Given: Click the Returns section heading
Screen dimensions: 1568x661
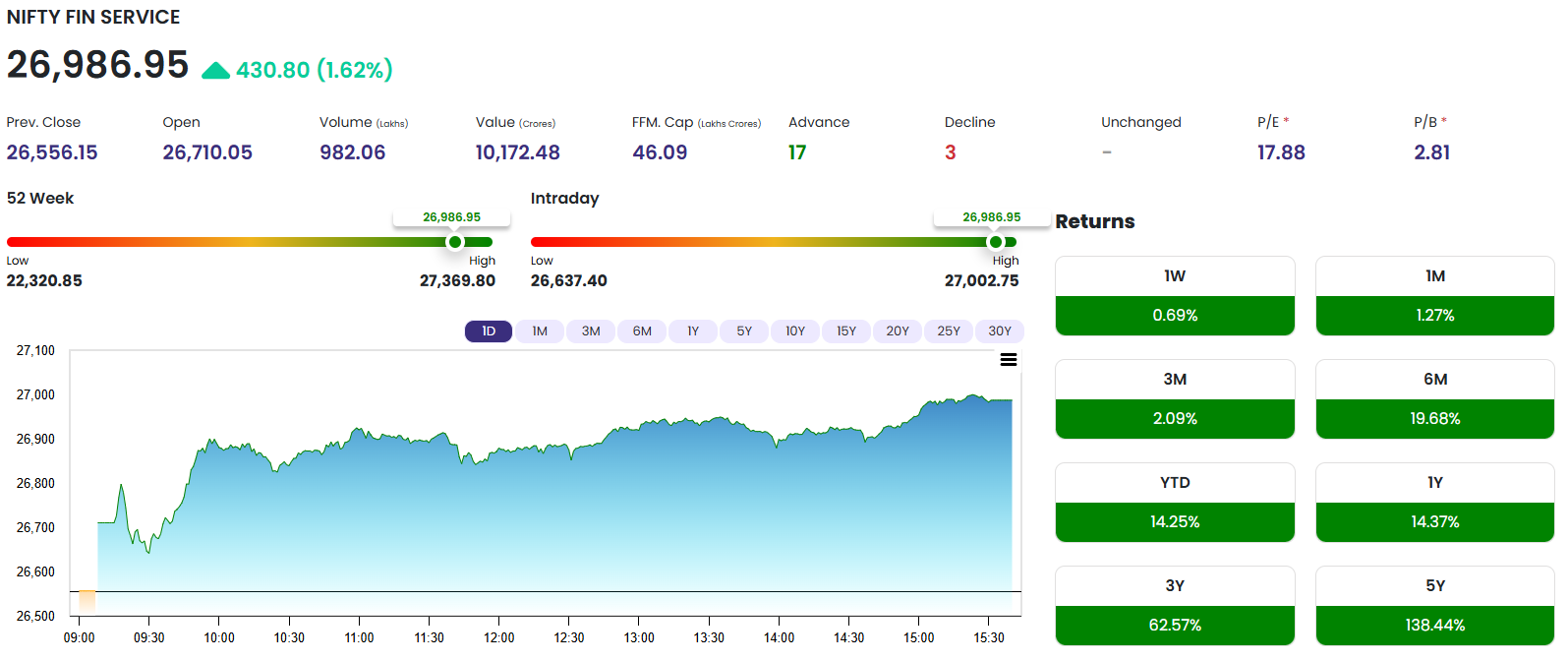Looking at the screenshot, I should (1095, 221).
